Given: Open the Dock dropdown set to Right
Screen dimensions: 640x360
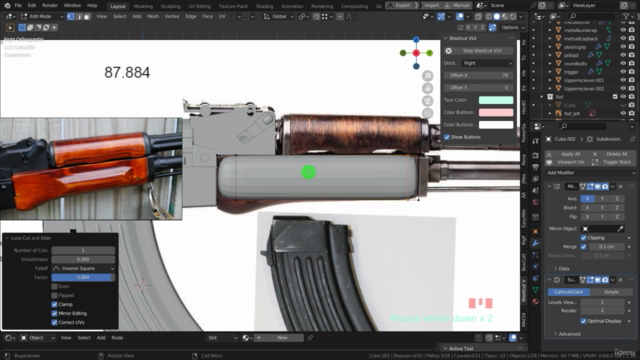Looking at the screenshot, I should click(487, 63).
